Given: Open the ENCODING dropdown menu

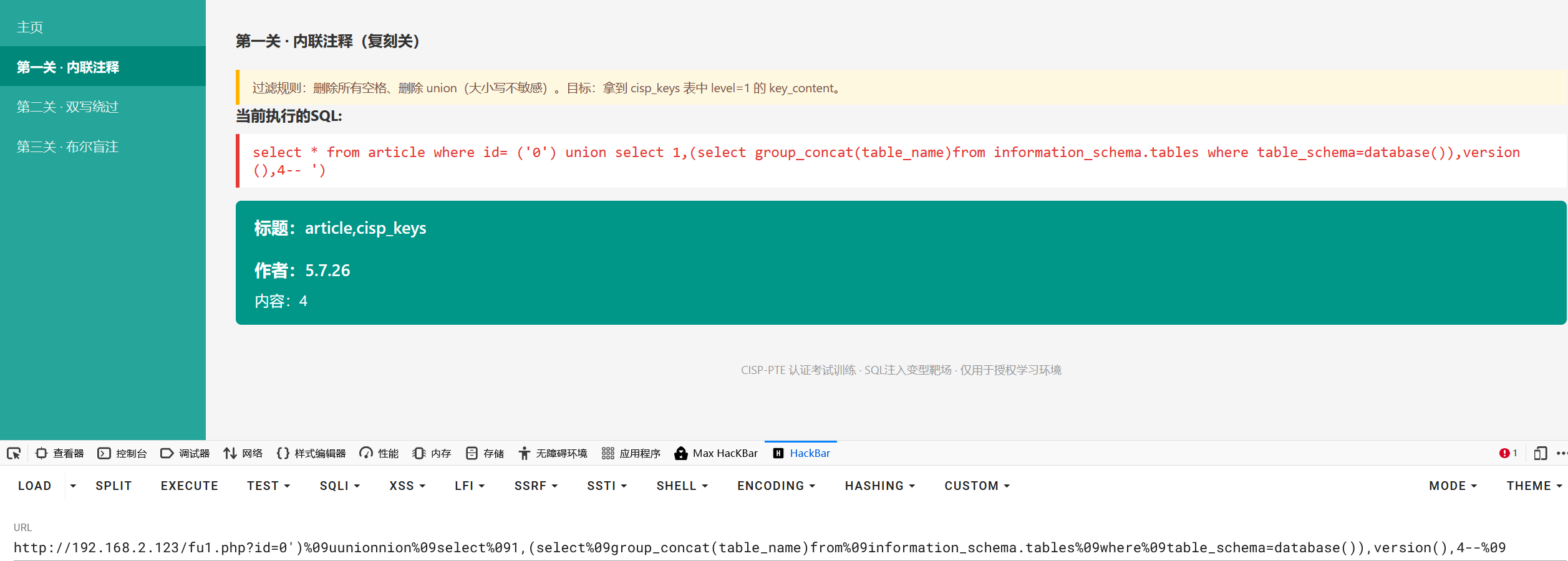Looking at the screenshot, I should 777,486.
